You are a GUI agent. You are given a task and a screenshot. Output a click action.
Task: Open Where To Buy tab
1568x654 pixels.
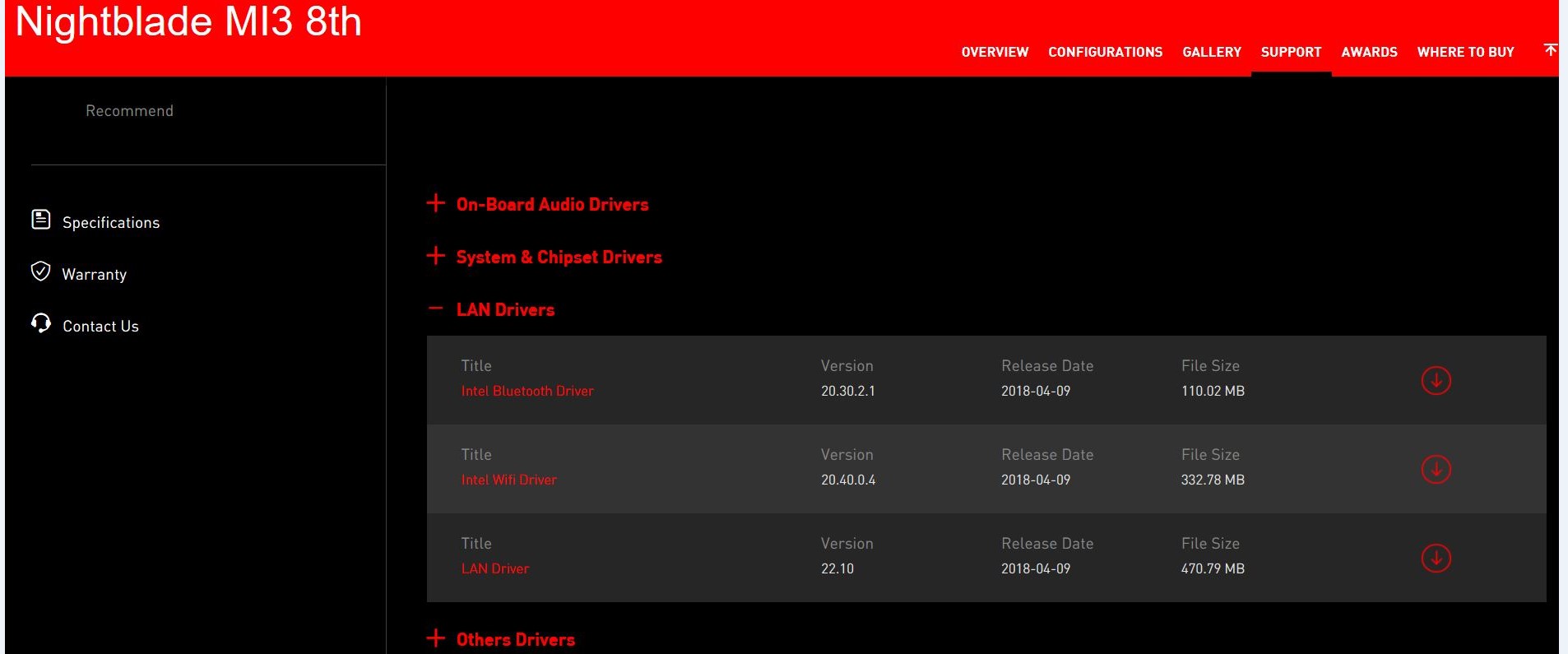point(1465,52)
